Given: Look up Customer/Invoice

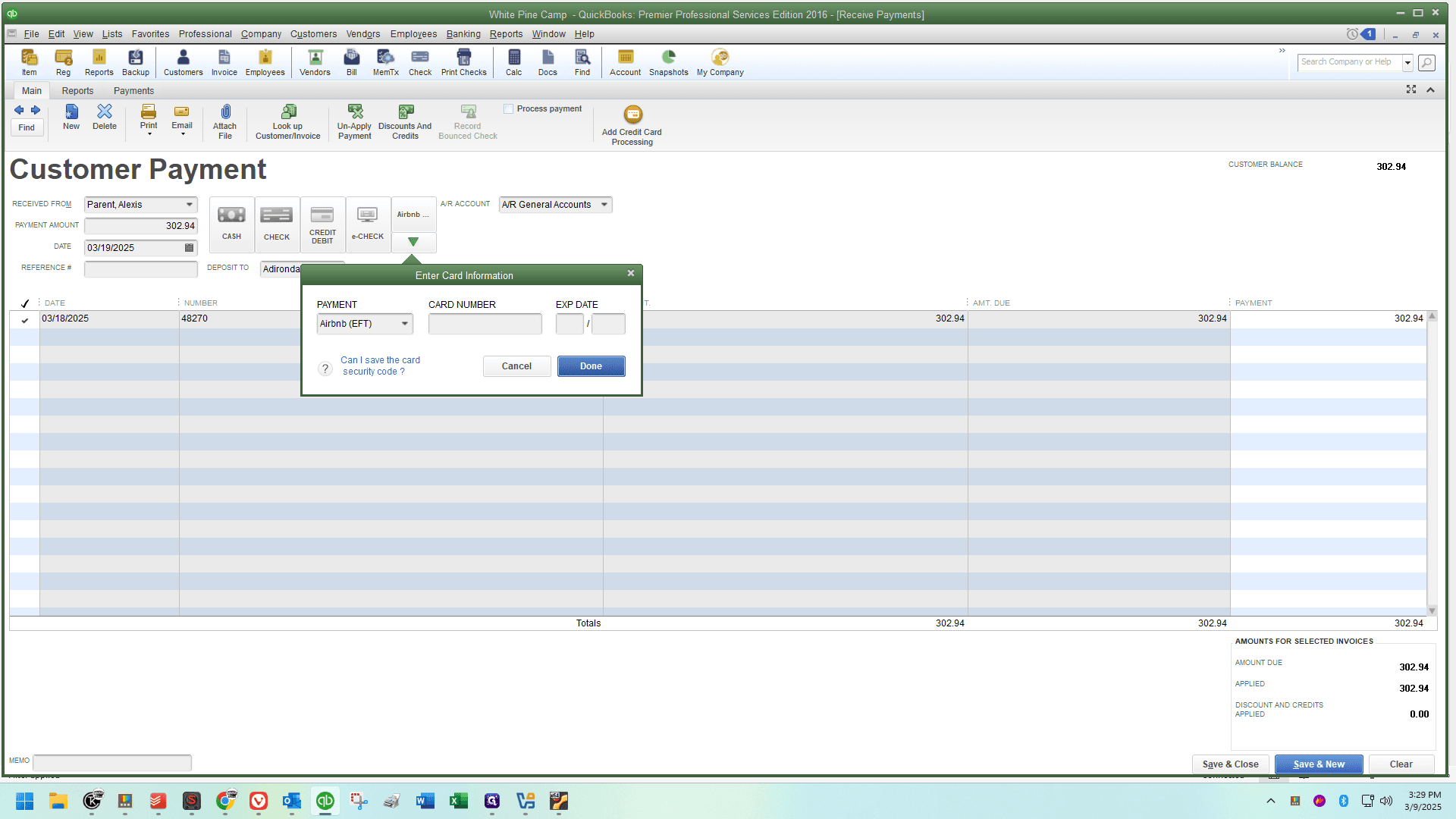Looking at the screenshot, I should point(287,122).
